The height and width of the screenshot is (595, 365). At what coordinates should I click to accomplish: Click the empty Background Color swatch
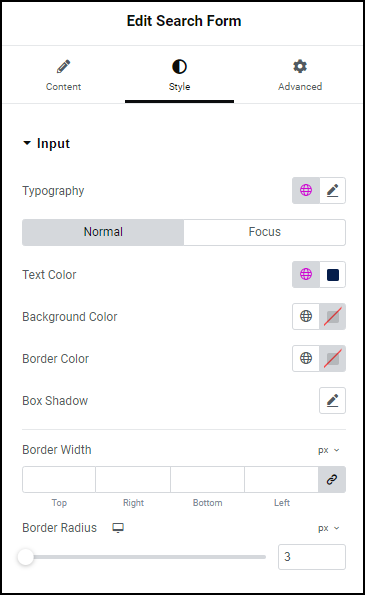tap(333, 316)
